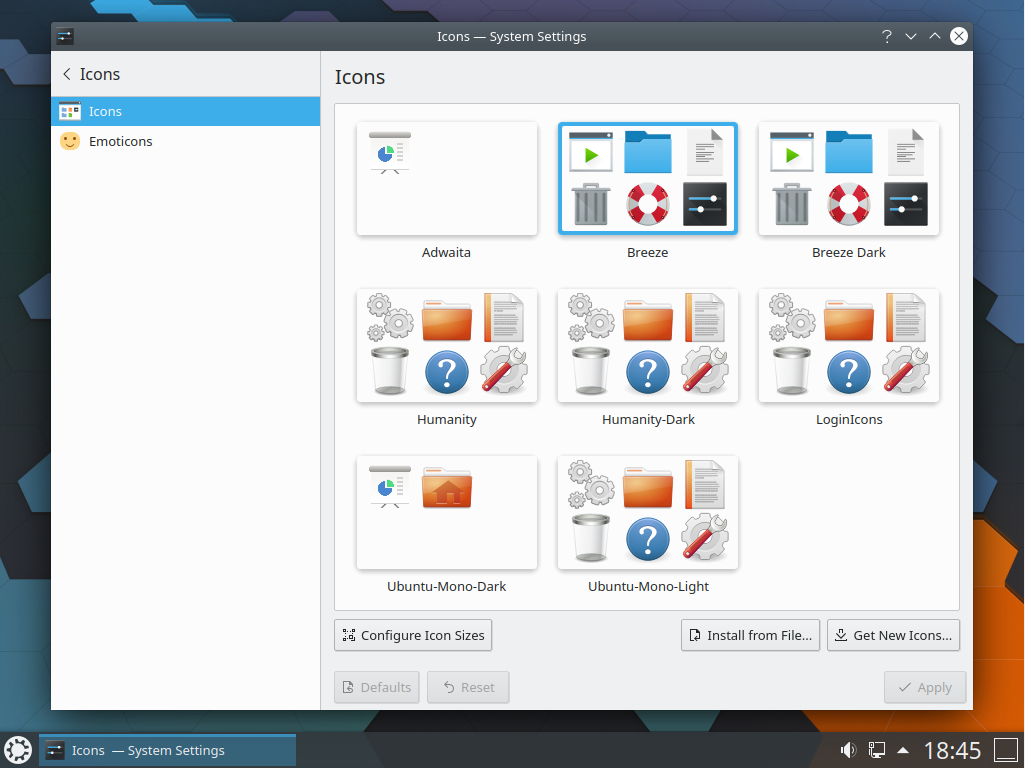Click the 18:45 clock
Image resolution: width=1025 pixels, height=768 pixels.
tap(952, 750)
